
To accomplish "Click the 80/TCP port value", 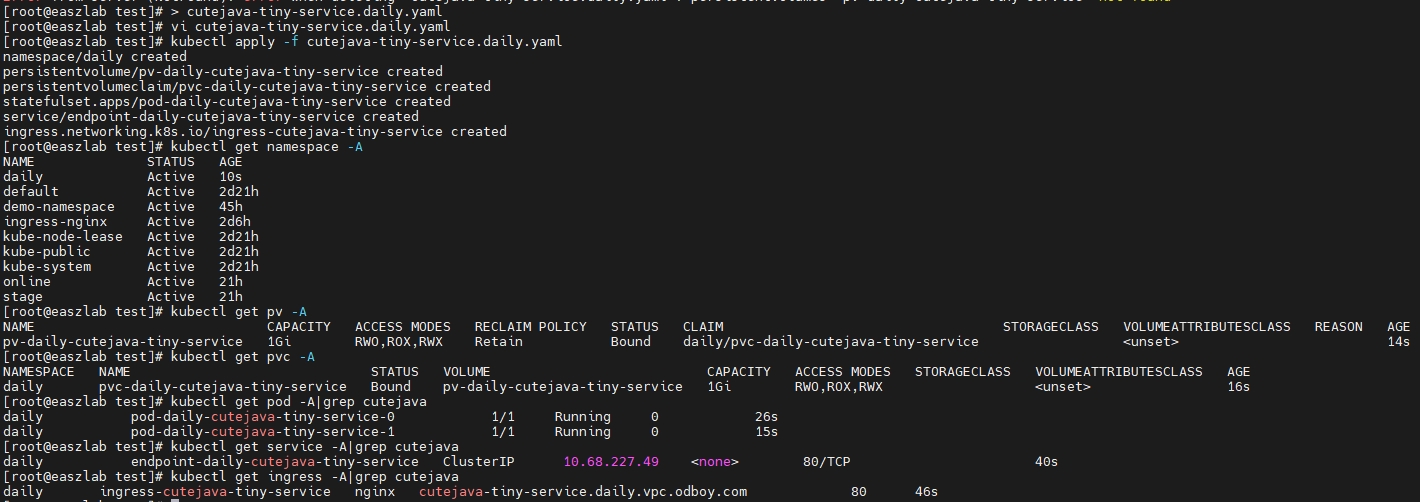I will click(826, 462).
